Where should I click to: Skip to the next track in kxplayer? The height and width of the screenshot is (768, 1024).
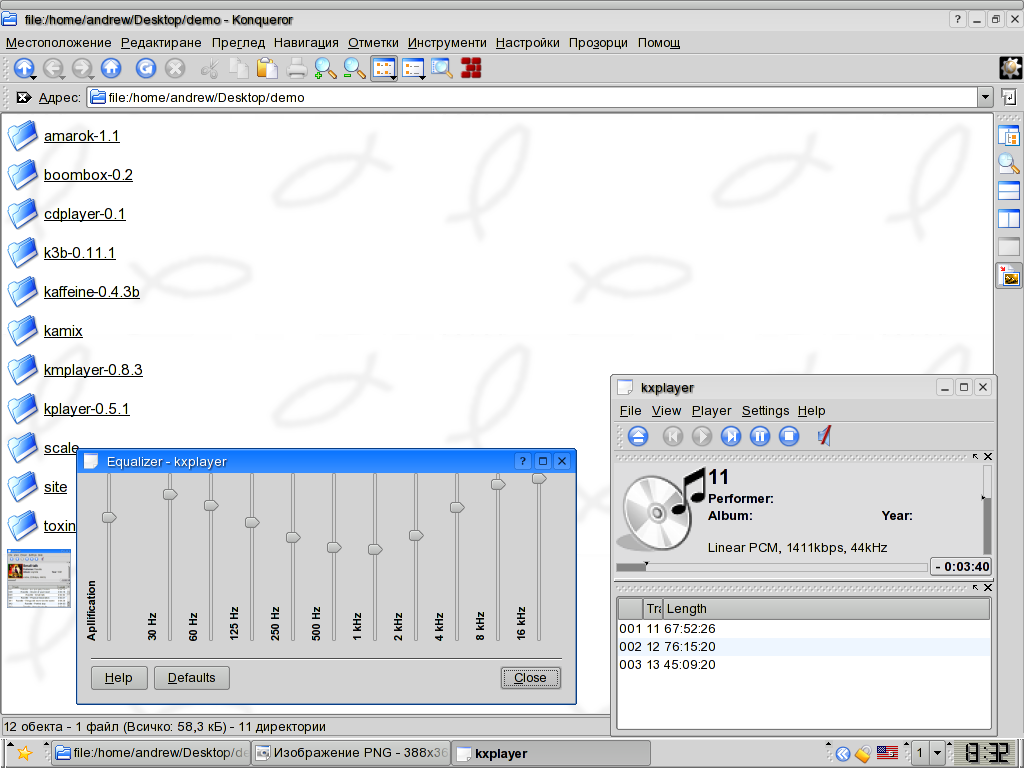click(x=730, y=435)
